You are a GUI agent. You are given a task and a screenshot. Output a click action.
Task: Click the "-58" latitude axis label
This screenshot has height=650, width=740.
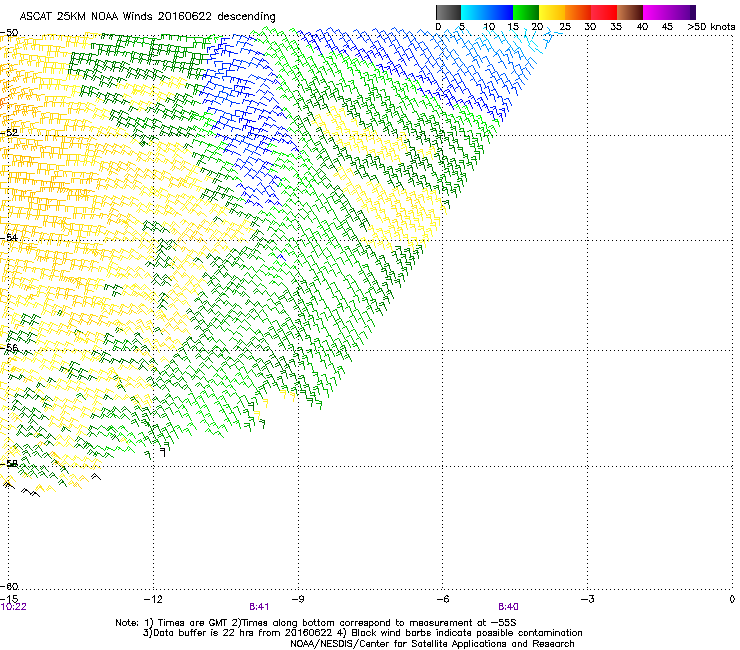click(x=9, y=464)
